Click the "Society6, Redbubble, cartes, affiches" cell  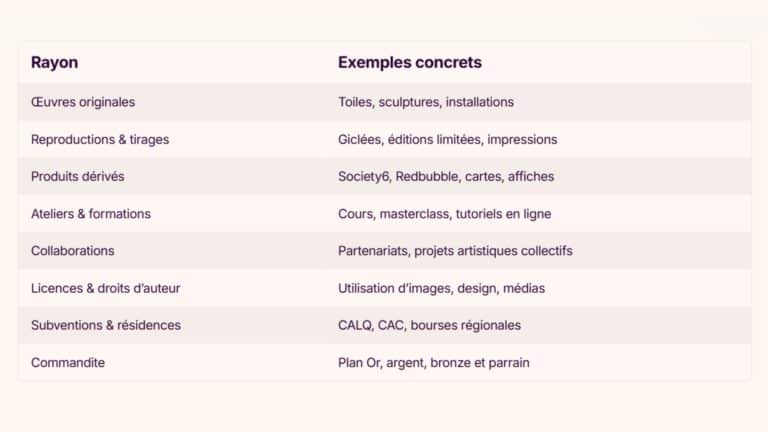pyautogui.click(x=446, y=176)
